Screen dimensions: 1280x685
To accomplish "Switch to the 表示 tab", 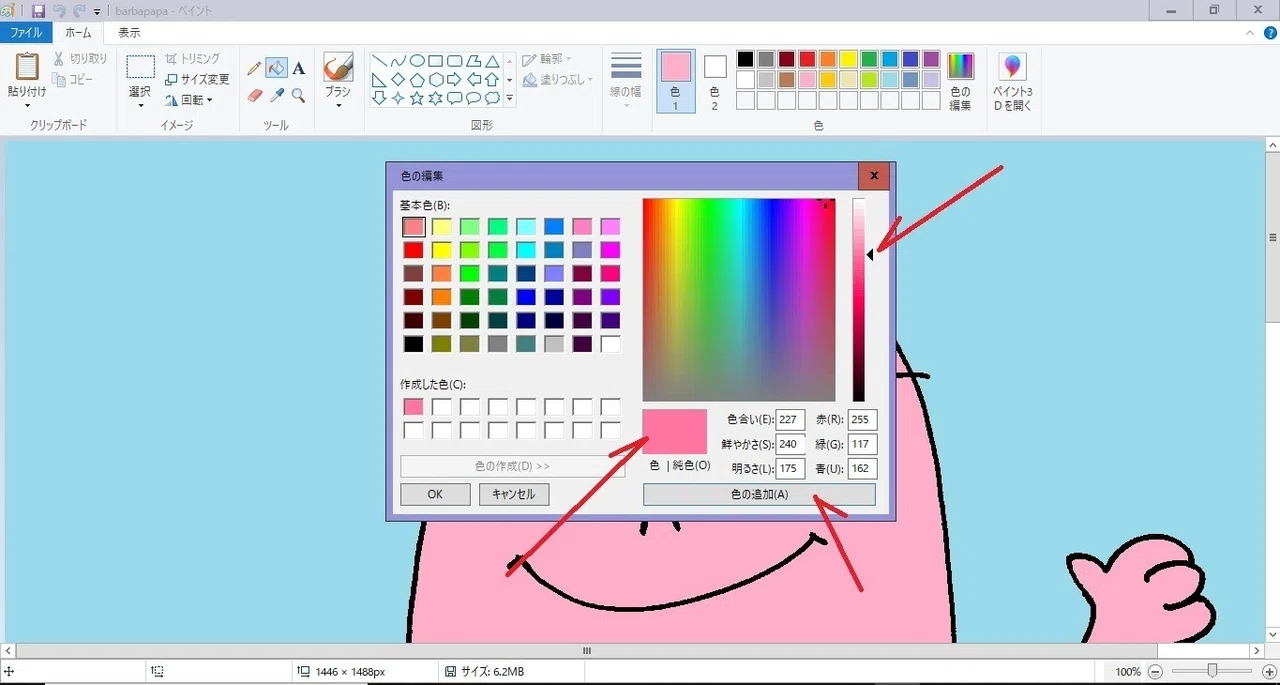I will pyautogui.click(x=129, y=33).
